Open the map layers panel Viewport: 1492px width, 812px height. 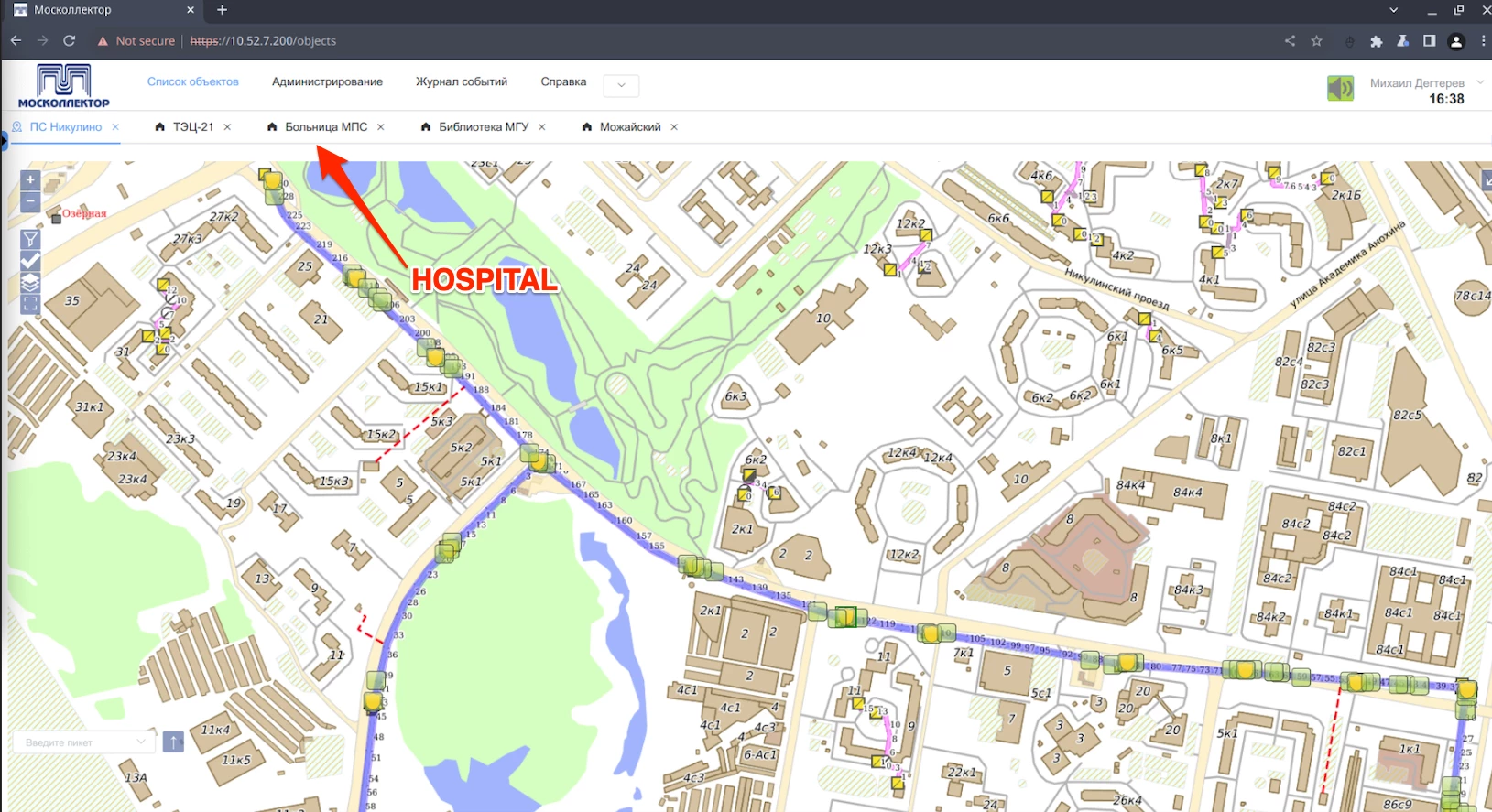(30, 283)
